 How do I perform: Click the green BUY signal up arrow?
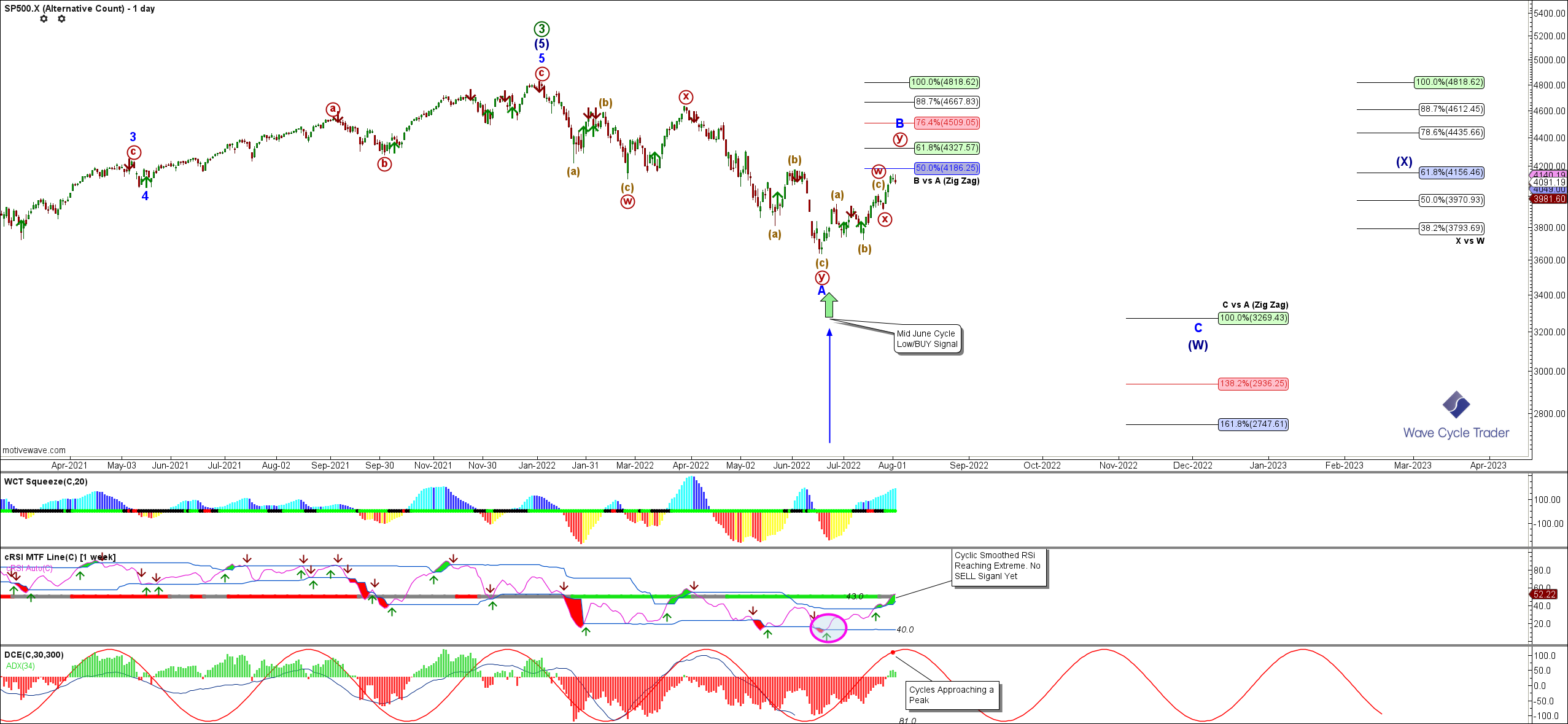tap(829, 306)
